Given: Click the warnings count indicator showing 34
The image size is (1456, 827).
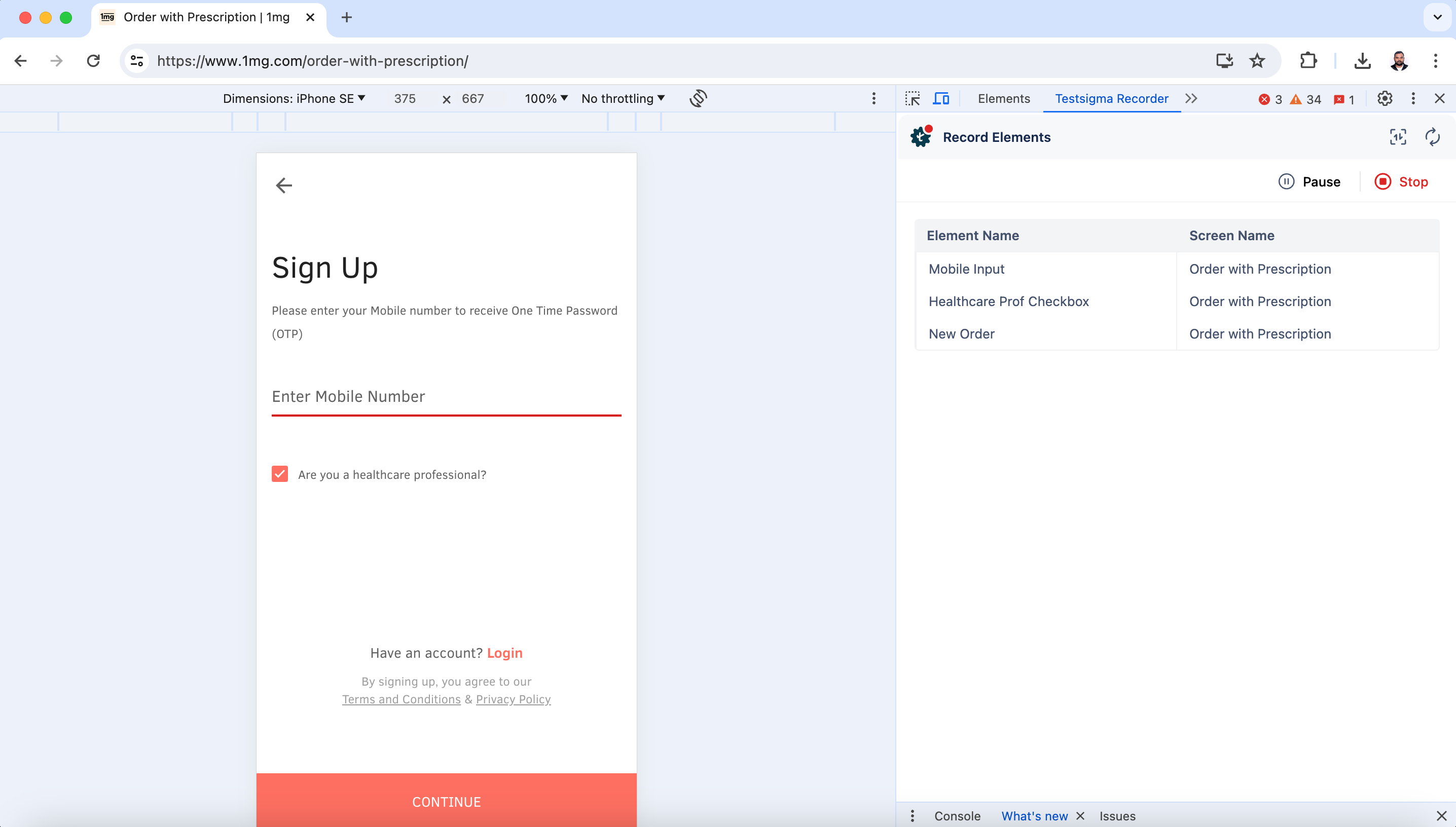Looking at the screenshot, I should pos(1305,99).
